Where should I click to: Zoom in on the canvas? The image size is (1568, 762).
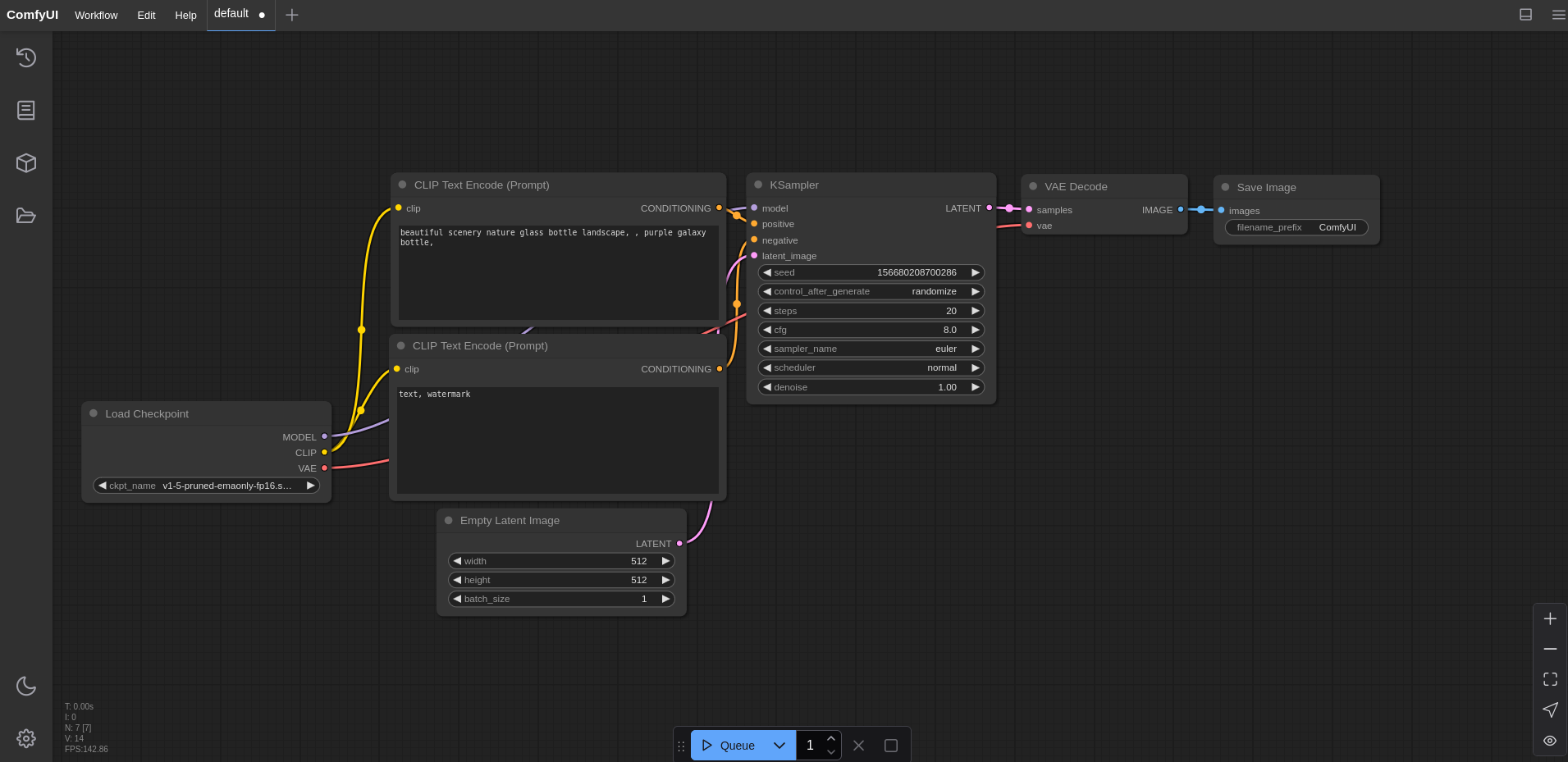1550,618
